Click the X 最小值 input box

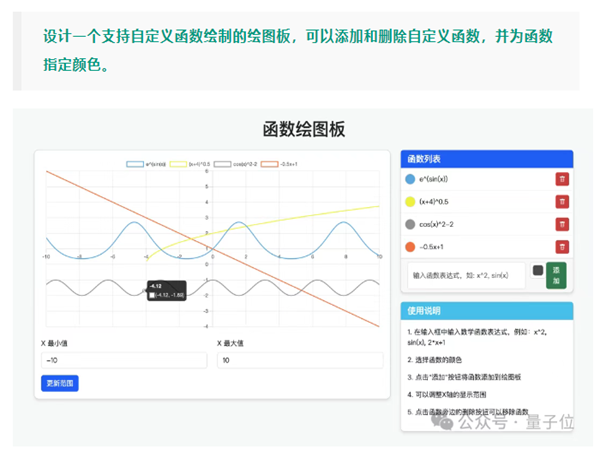click(x=123, y=359)
